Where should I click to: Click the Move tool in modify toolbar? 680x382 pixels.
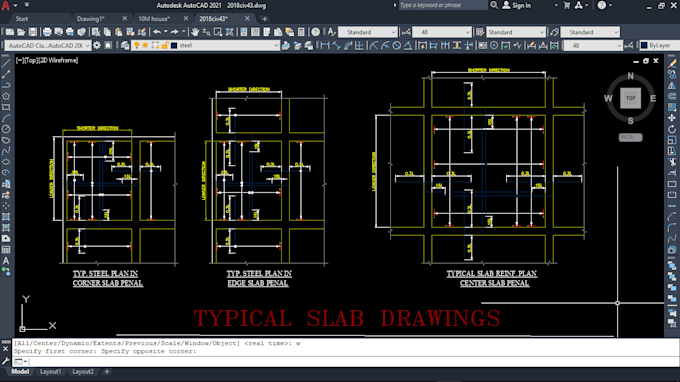point(672,118)
